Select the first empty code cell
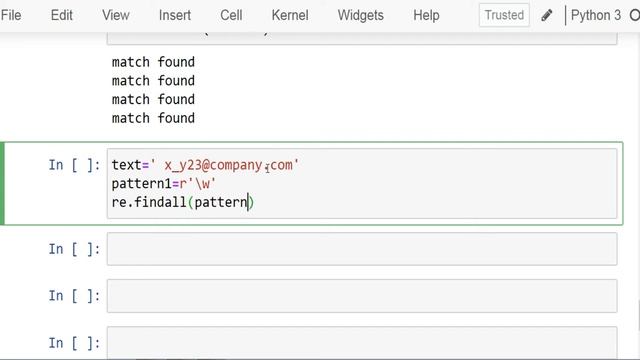 point(362,249)
